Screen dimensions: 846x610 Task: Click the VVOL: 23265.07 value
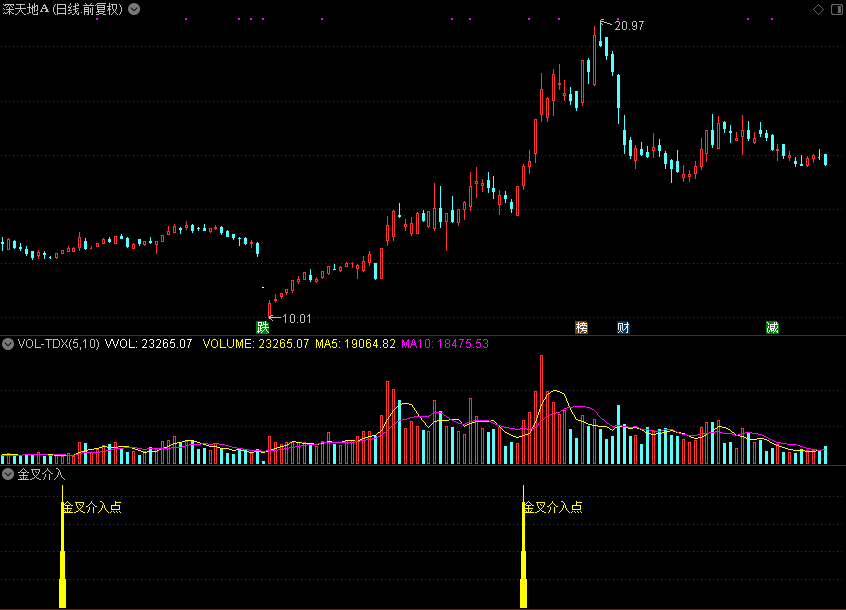click(x=148, y=344)
